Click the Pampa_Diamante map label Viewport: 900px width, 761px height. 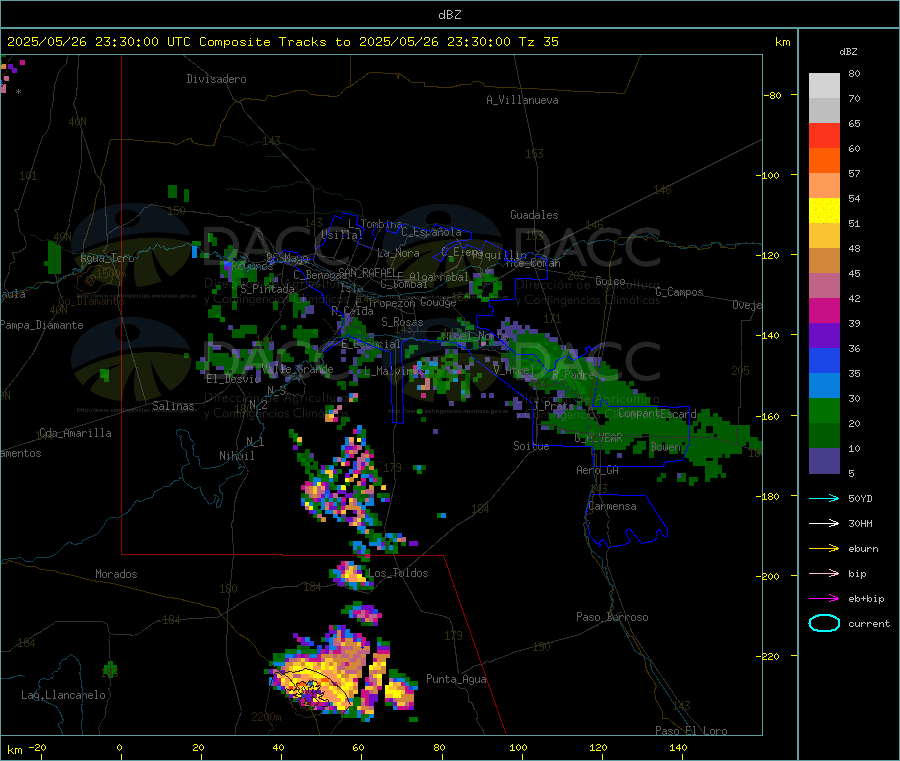pos(42,325)
